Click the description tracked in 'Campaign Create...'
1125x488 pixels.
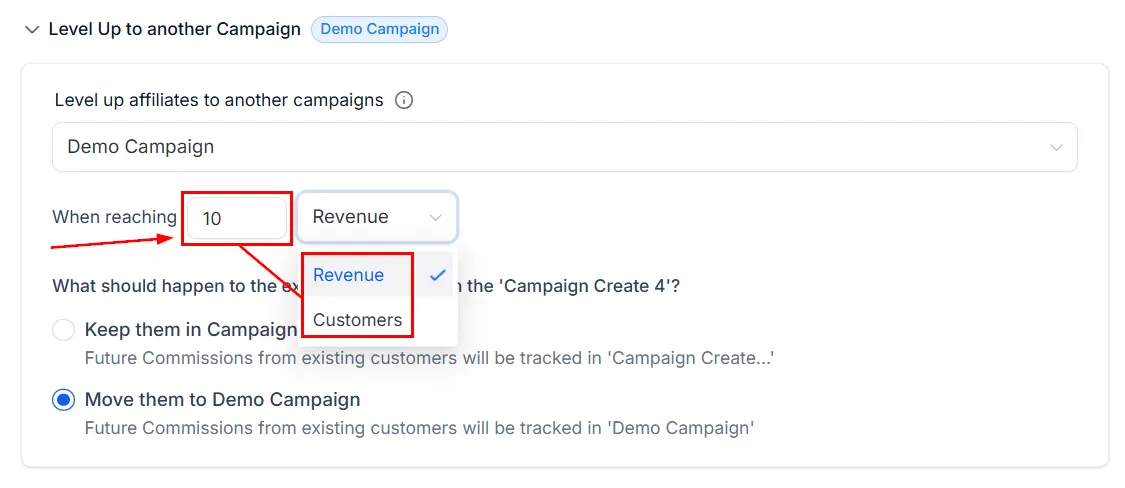point(429,358)
